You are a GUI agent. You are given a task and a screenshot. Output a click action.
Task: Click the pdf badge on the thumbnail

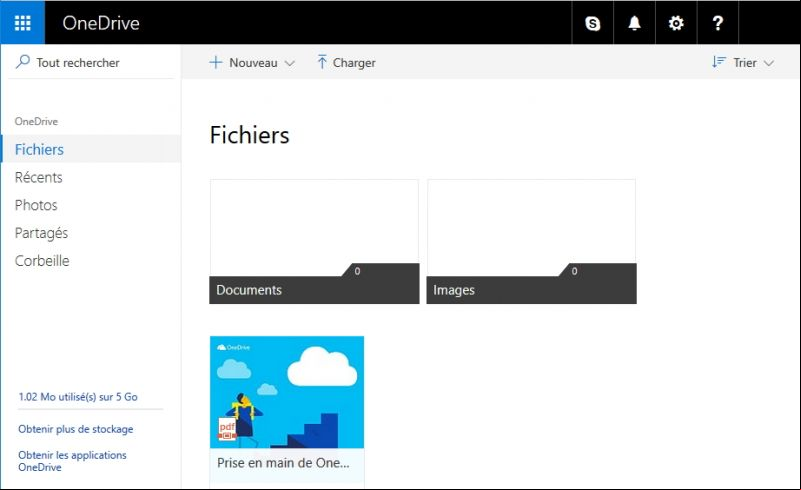click(x=227, y=429)
